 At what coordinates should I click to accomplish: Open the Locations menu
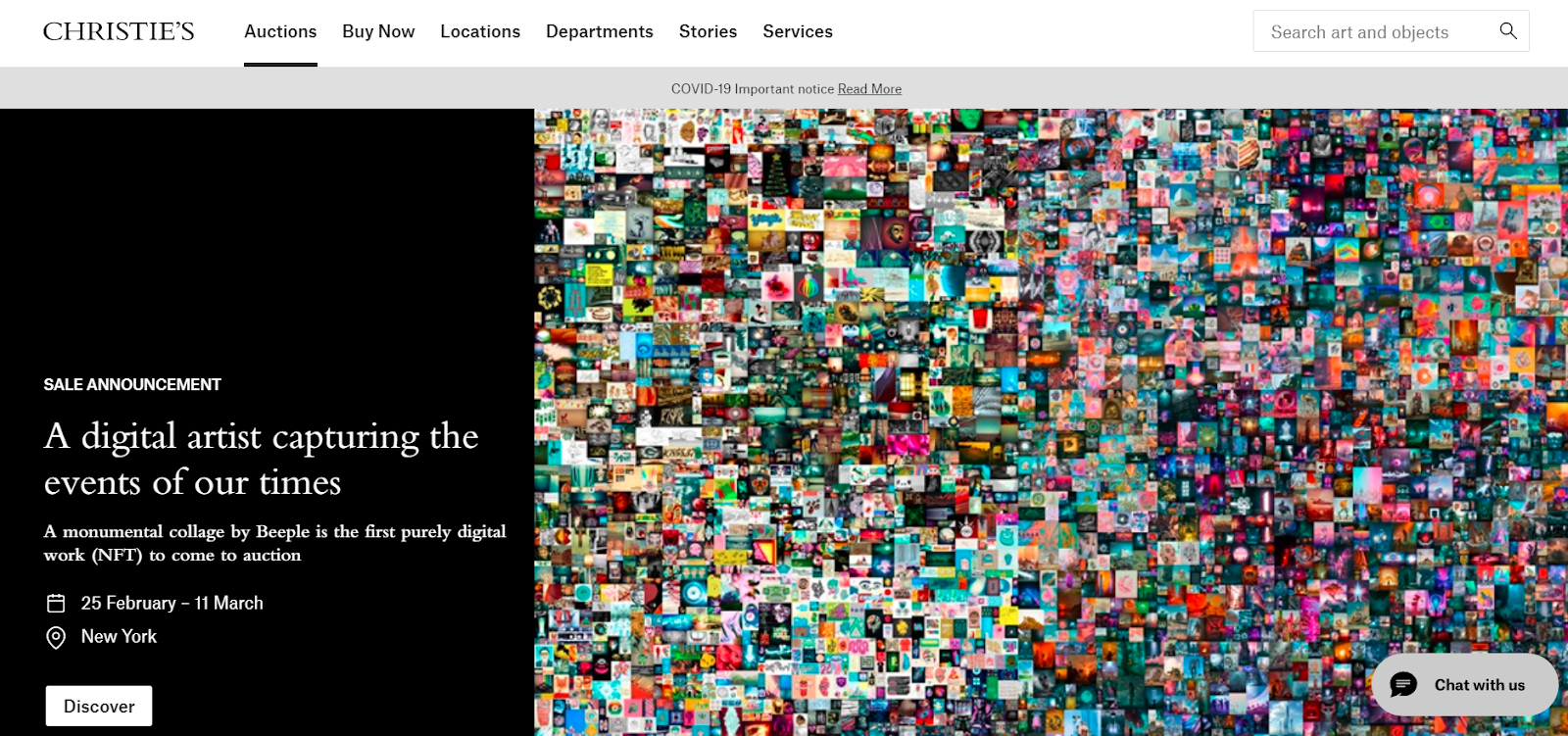point(480,31)
